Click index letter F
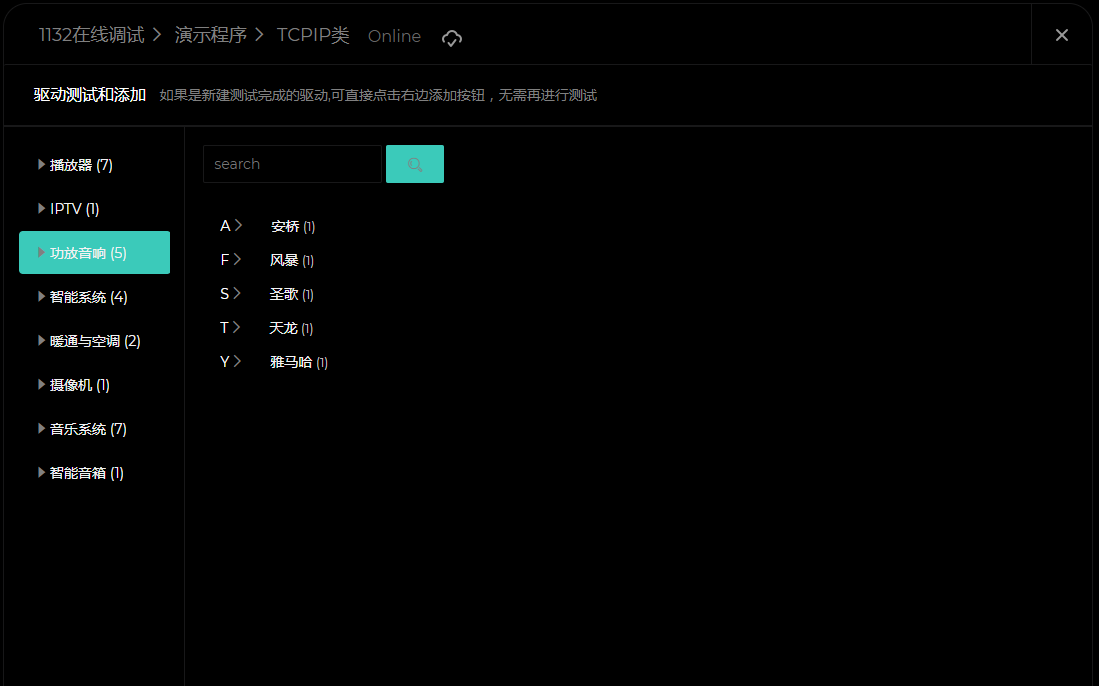This screenshot has width=1099, height=686. click(225, 260)
